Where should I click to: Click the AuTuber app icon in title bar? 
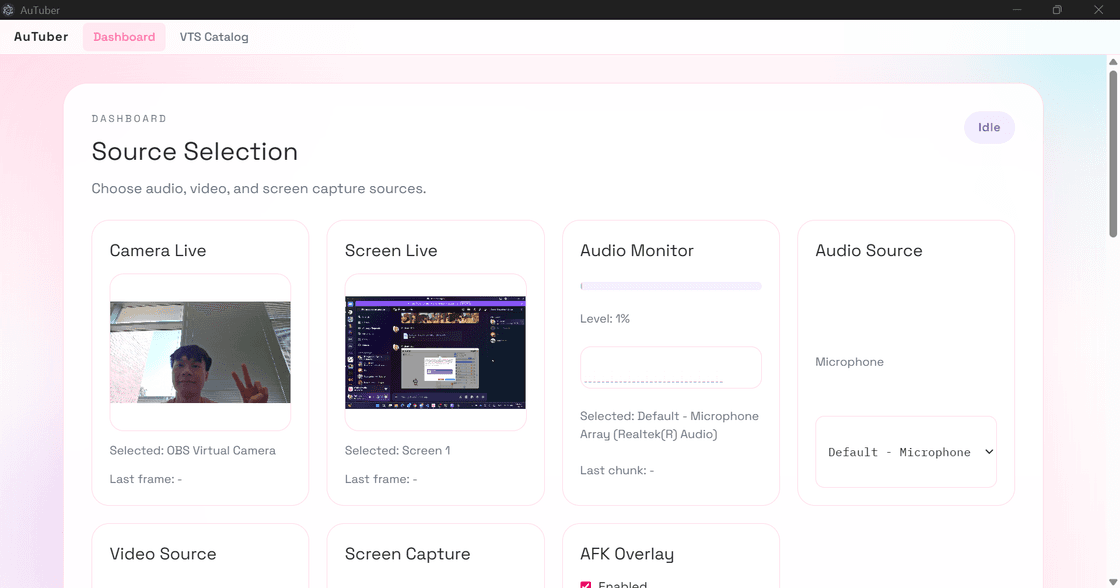coord(9,10)
